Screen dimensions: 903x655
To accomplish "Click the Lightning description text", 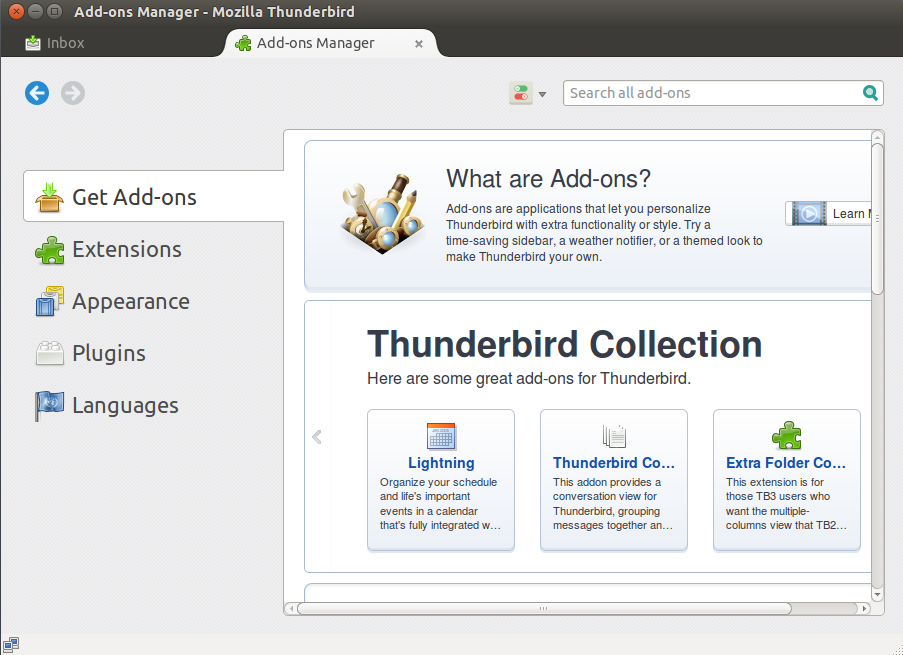I will pyautogui.click(x=440, y=503).
